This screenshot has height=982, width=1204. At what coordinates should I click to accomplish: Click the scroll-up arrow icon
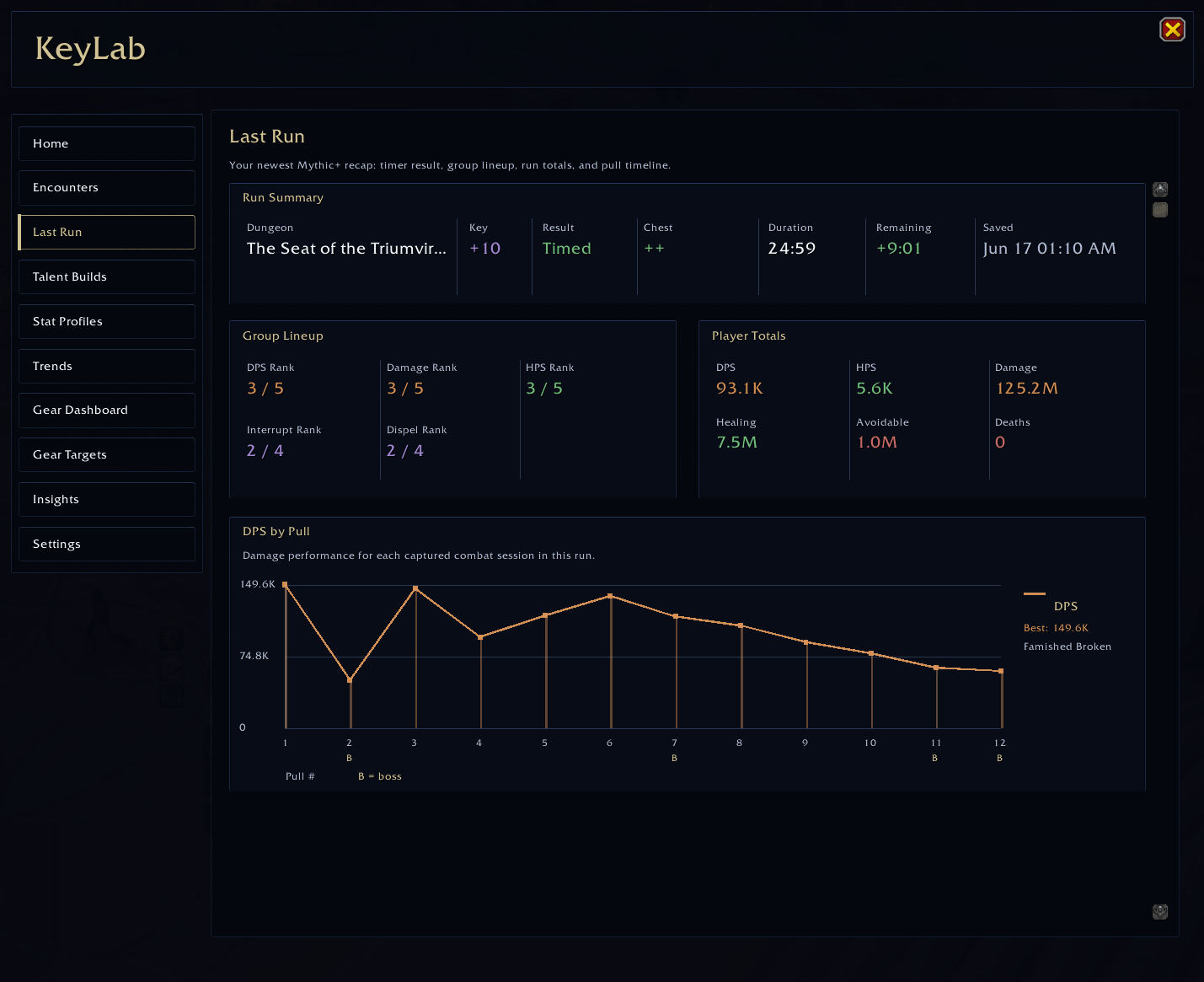(x=1160, y=190)
